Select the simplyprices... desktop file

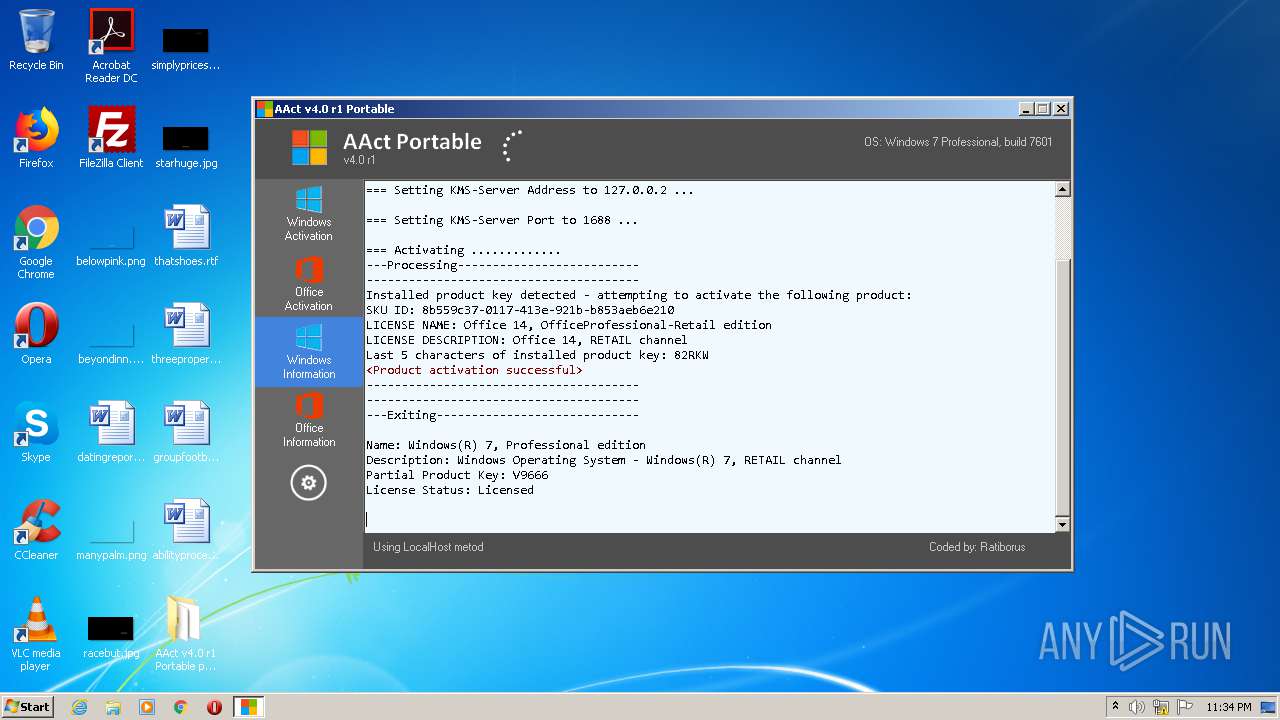click(186, 48)
